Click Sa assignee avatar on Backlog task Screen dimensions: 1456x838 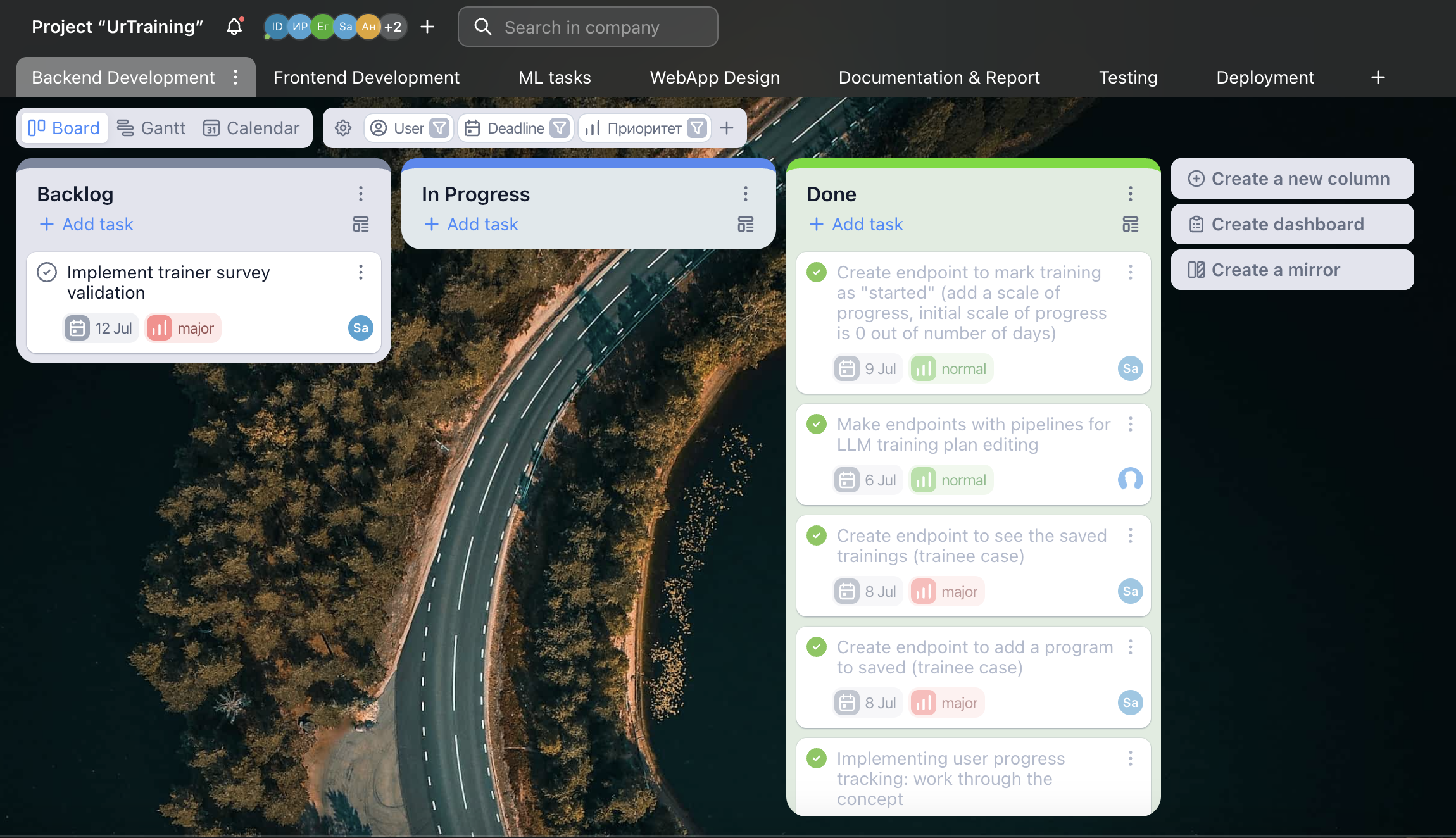pos(360,328)
